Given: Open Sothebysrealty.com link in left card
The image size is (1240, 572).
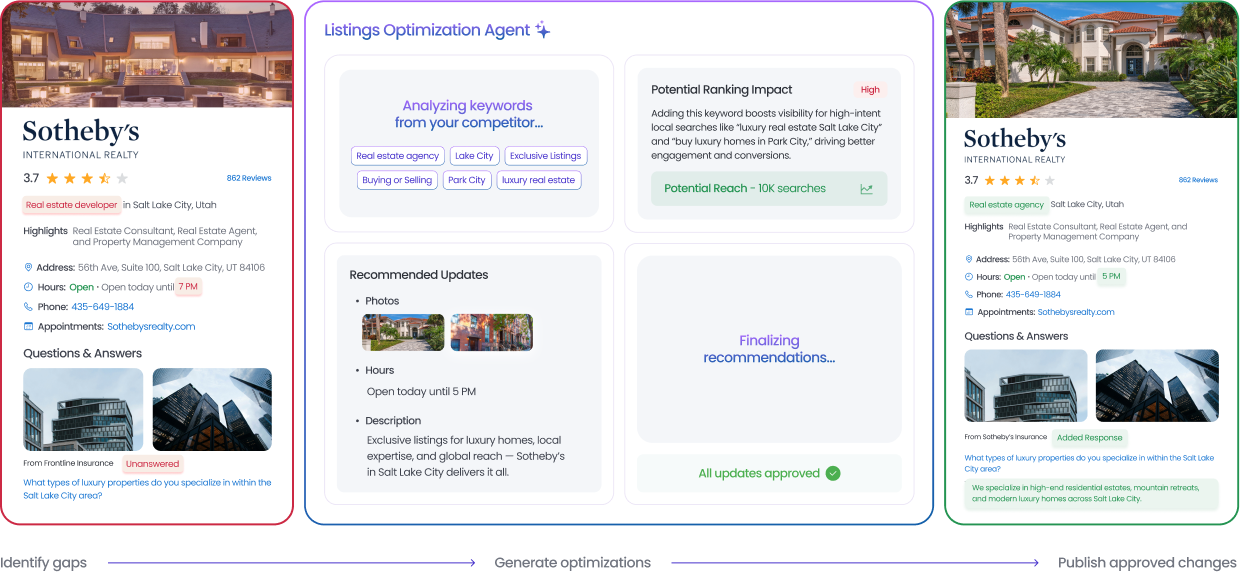Looking at the screenshot, I should tap(151, 326).
